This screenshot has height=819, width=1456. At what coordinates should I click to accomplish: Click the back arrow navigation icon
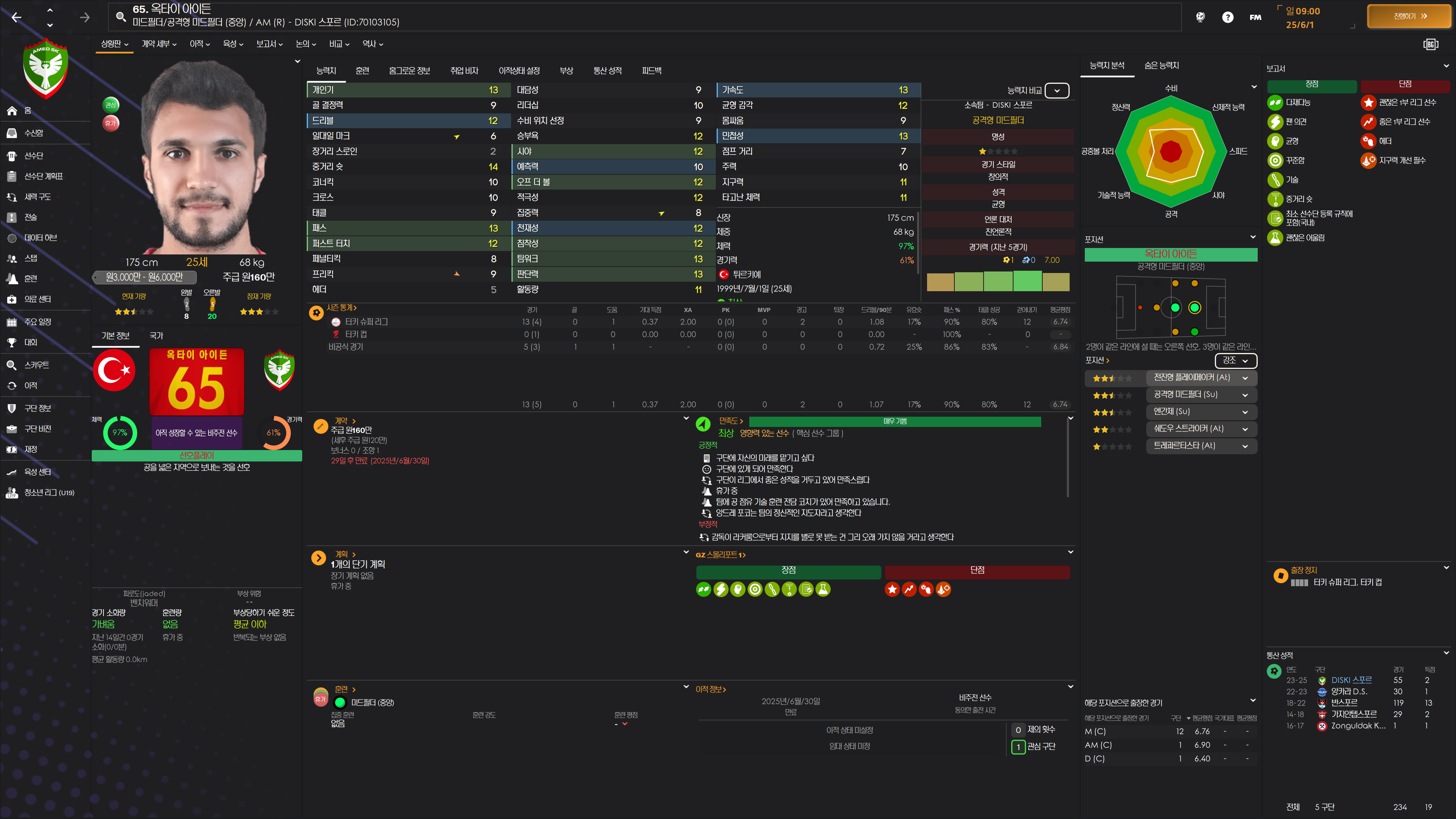click(x=16, y=17)
